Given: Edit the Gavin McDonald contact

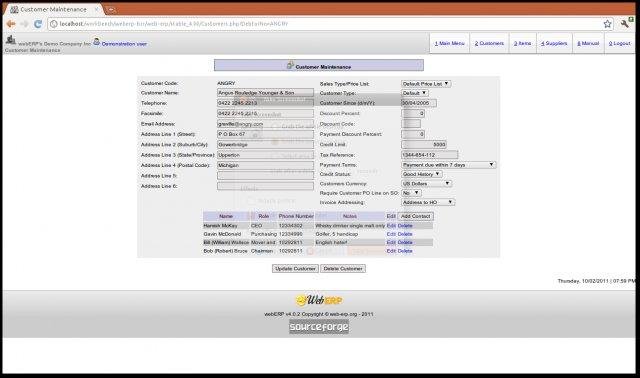Looking at the screenshot, I should click(x=391, y=234).
